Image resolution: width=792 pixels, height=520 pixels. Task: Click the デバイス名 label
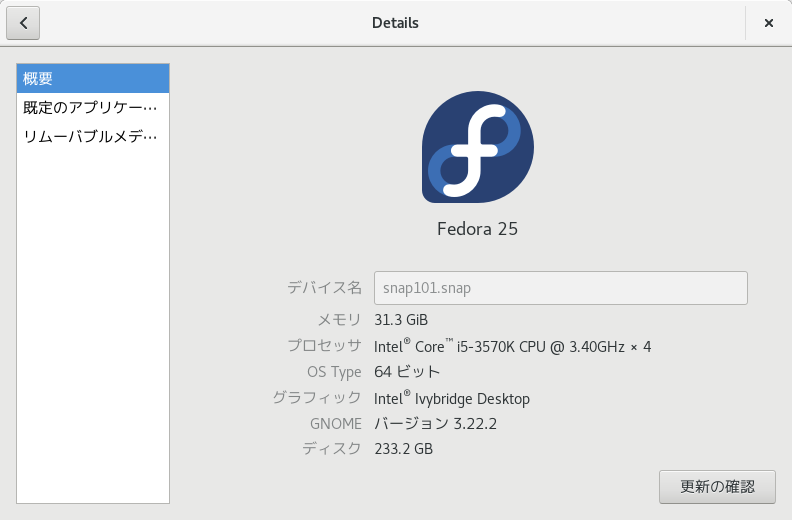click(324, 288)
